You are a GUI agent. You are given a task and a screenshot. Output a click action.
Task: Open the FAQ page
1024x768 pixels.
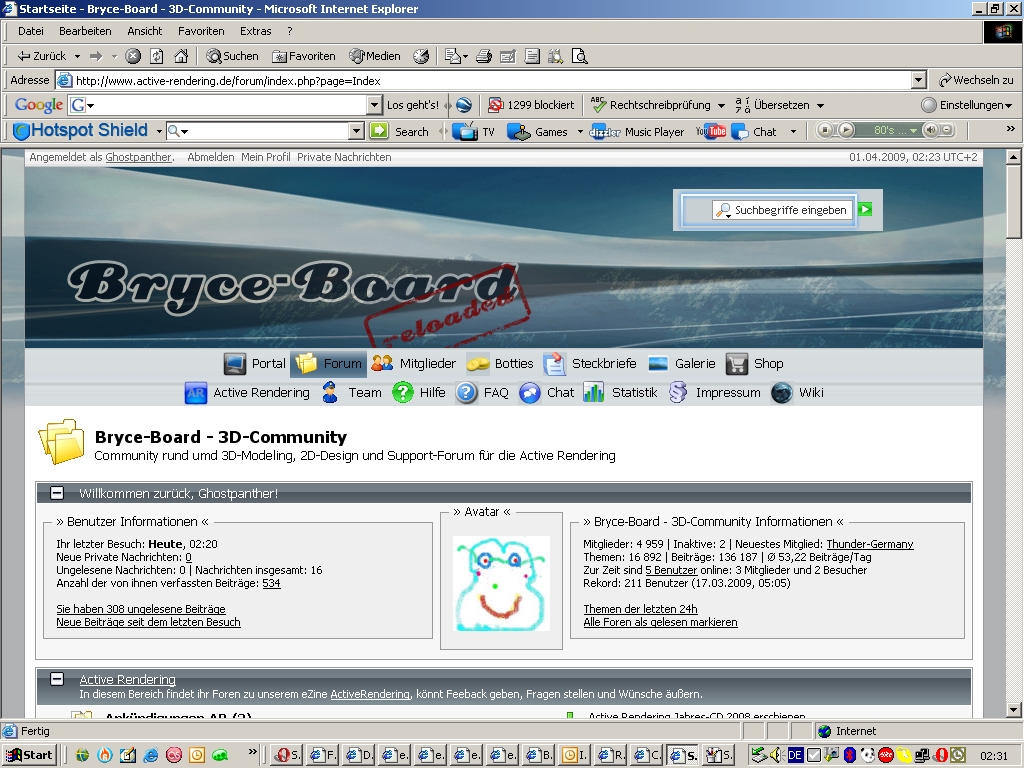click(x=482, y=392)
